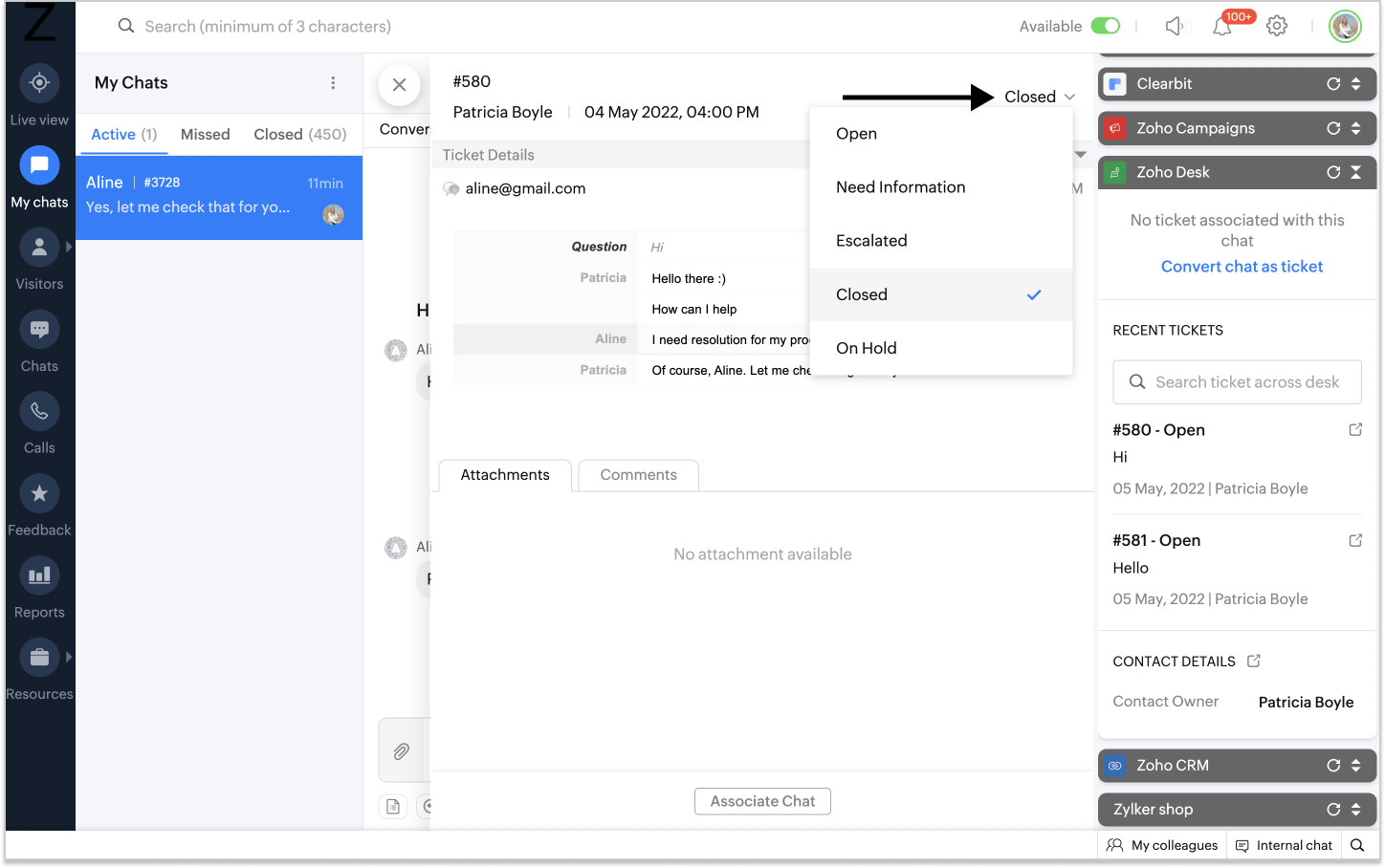This screenshot has width=1385, height=868.
Task: Open the #580 - Open recent ticket
Action: pos(1158,430)
